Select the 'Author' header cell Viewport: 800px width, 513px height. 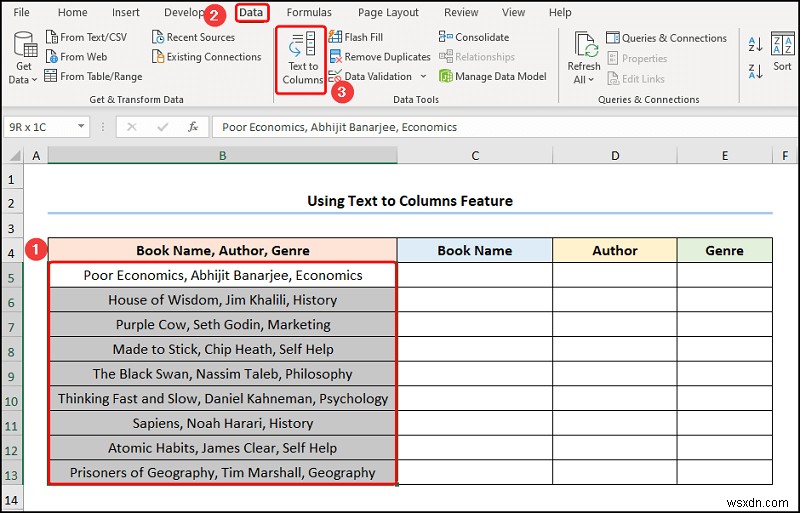615,251
